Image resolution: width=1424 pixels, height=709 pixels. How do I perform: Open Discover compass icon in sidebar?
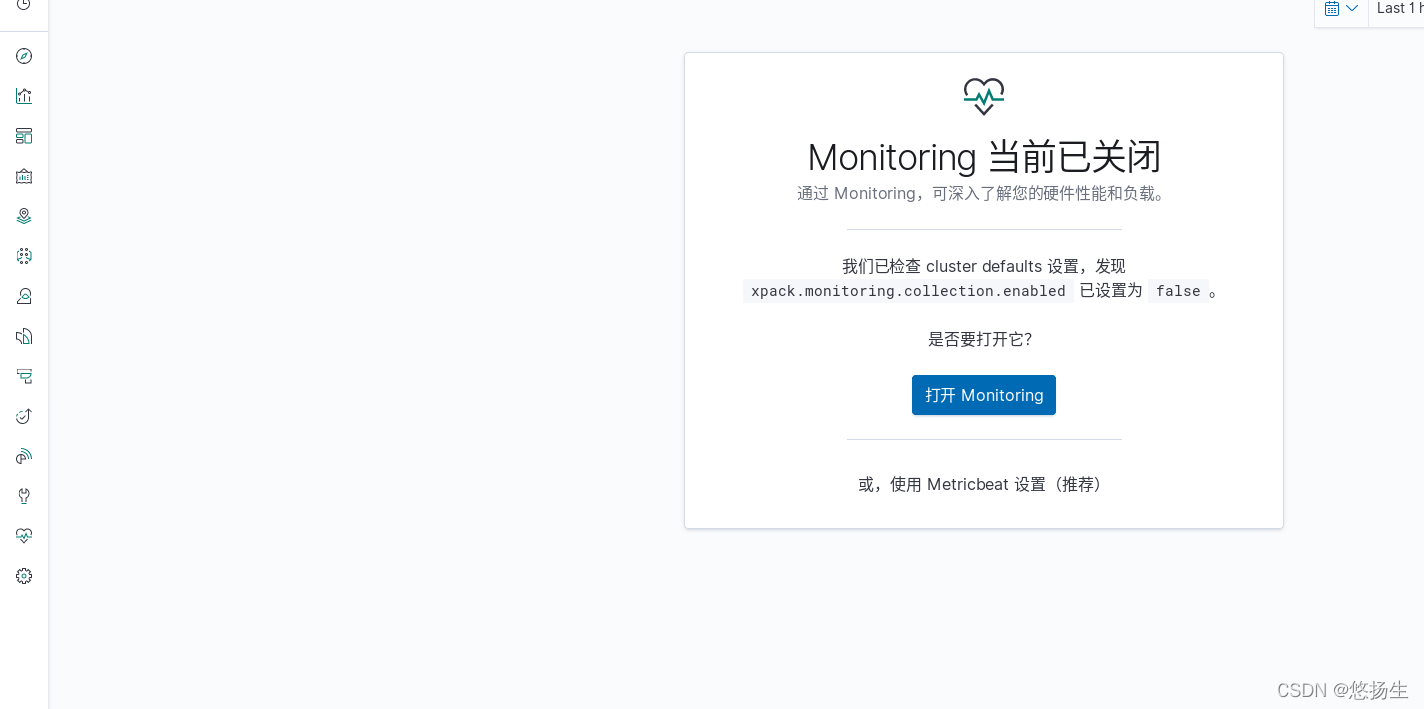click(x=24, y=56)
